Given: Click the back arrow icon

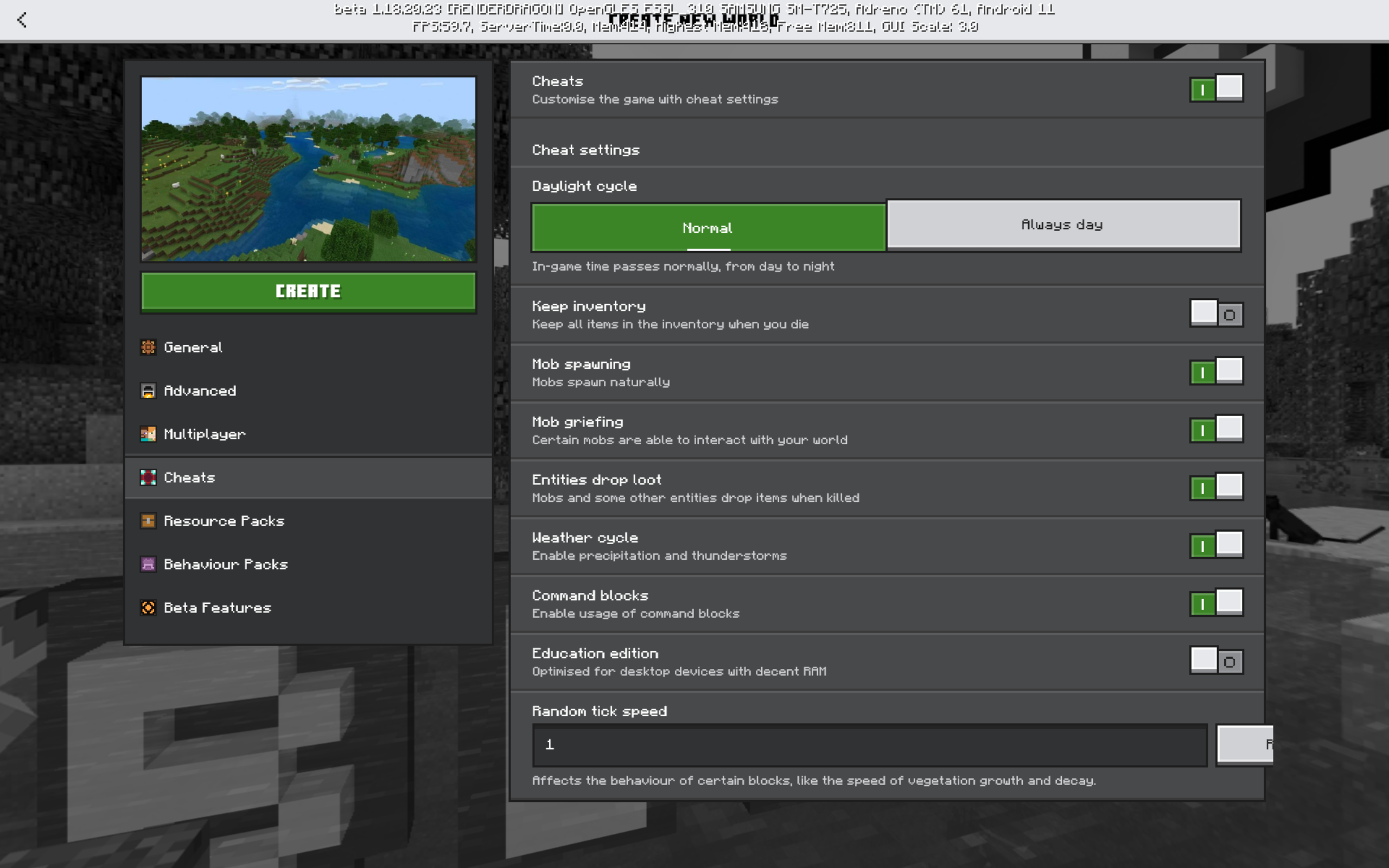Looking at the screenshot, I should (x=22, y=20).
